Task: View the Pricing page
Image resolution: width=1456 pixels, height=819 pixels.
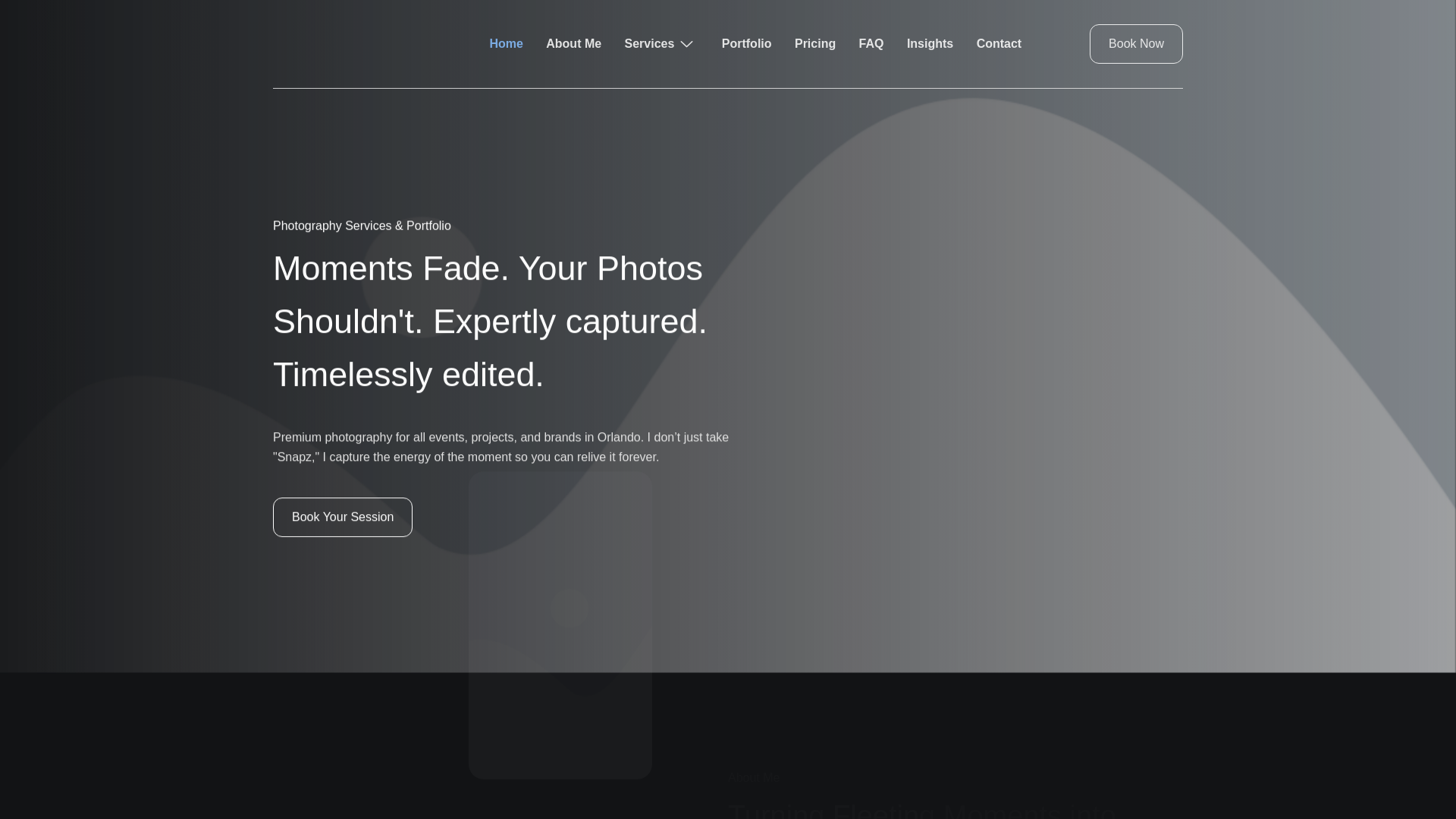Action: click(815, 44)
